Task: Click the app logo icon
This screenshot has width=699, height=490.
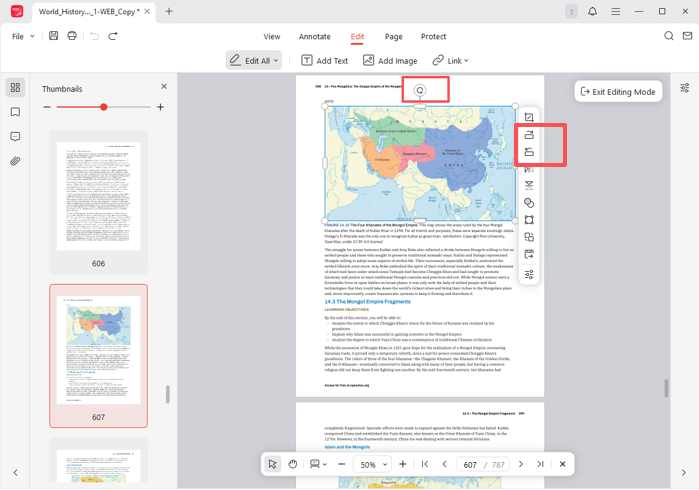Action: [17, 11]
